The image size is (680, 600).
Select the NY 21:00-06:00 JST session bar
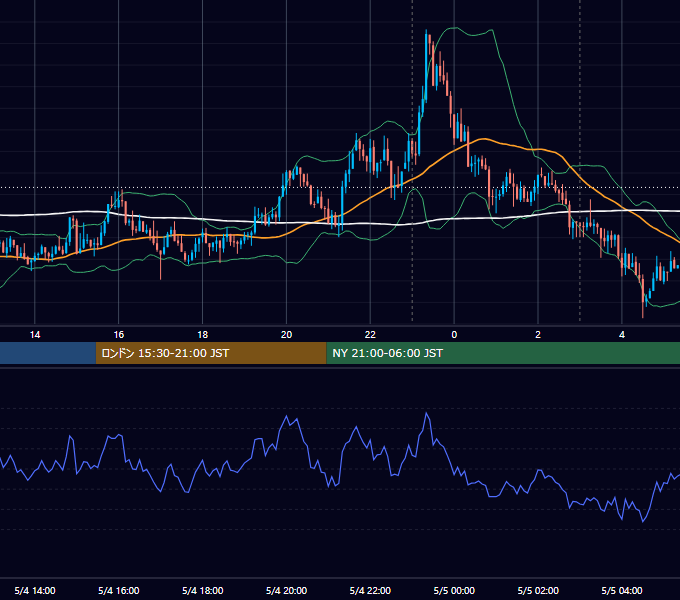[x=503, y=353]
